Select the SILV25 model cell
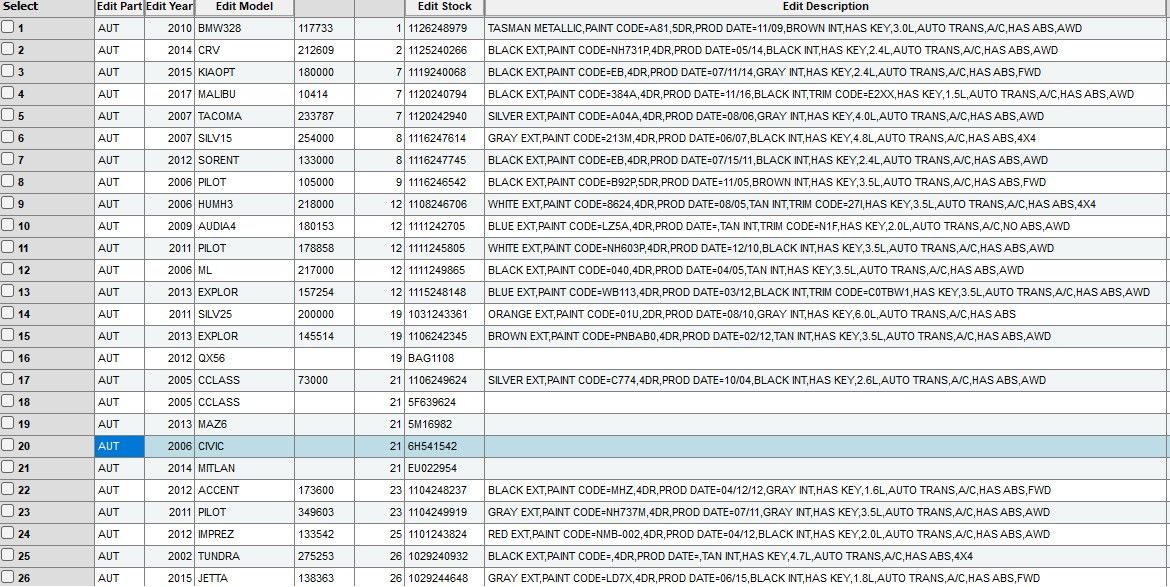Viewport: 1170px width, 587px height. 244,314
